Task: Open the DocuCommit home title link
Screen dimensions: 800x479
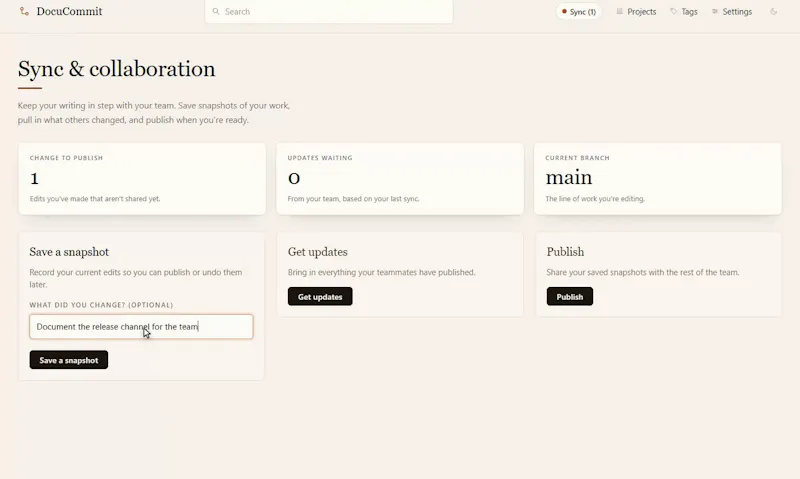Action: click(x=69, y=11)
